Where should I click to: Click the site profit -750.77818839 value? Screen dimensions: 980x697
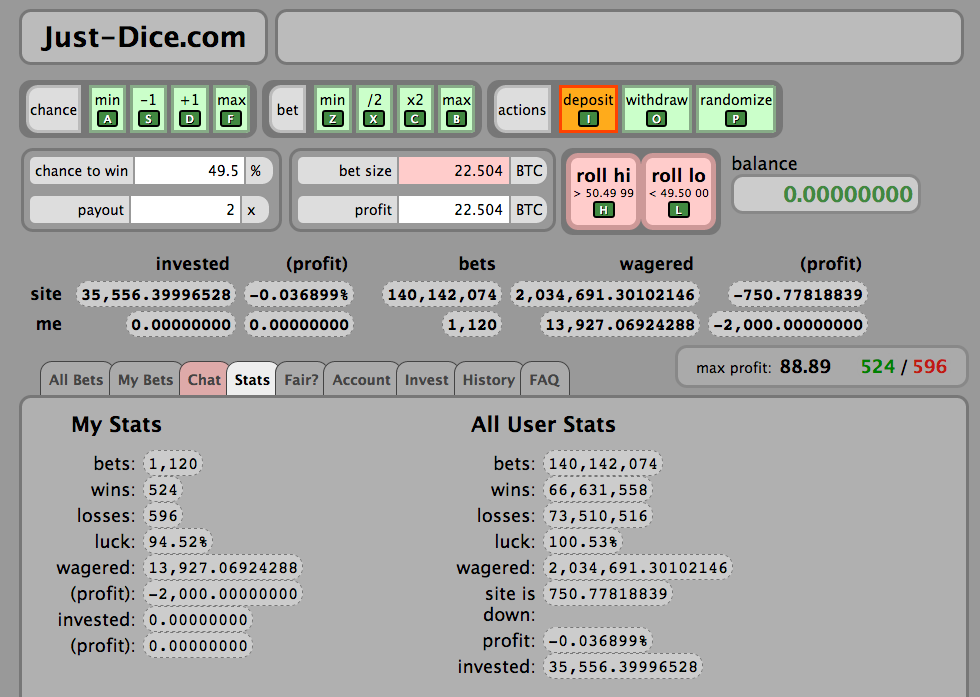(798, 294)
